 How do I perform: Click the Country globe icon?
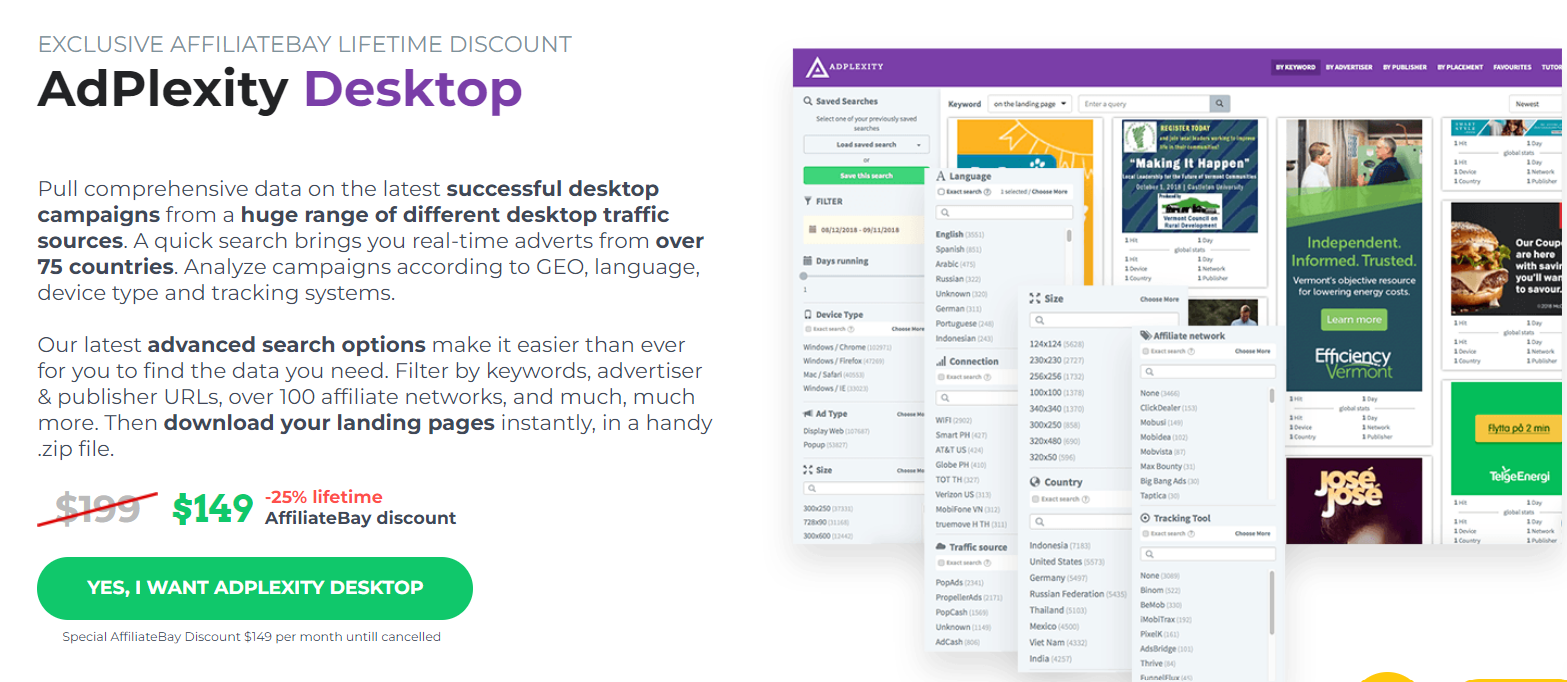(1035, 482)
